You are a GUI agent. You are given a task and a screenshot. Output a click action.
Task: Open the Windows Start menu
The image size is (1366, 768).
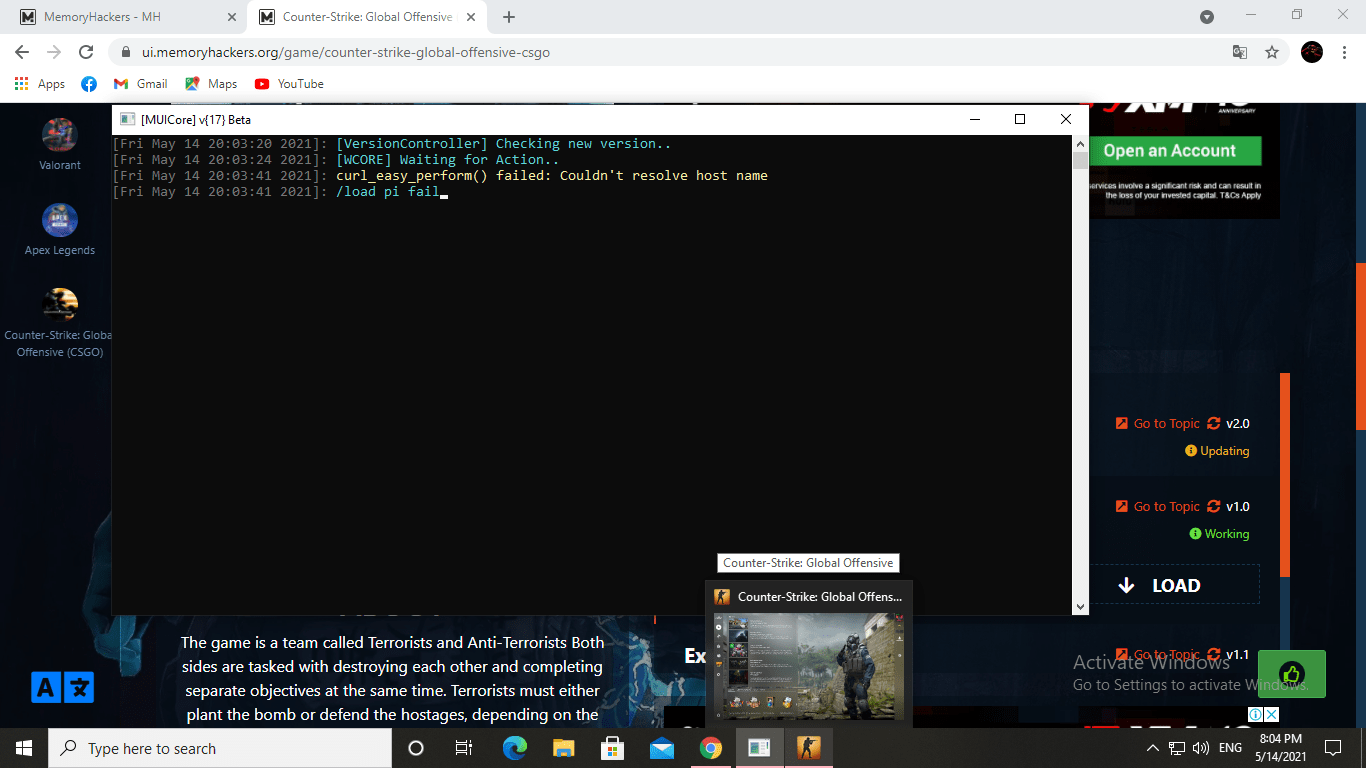(x=24, y=748)
